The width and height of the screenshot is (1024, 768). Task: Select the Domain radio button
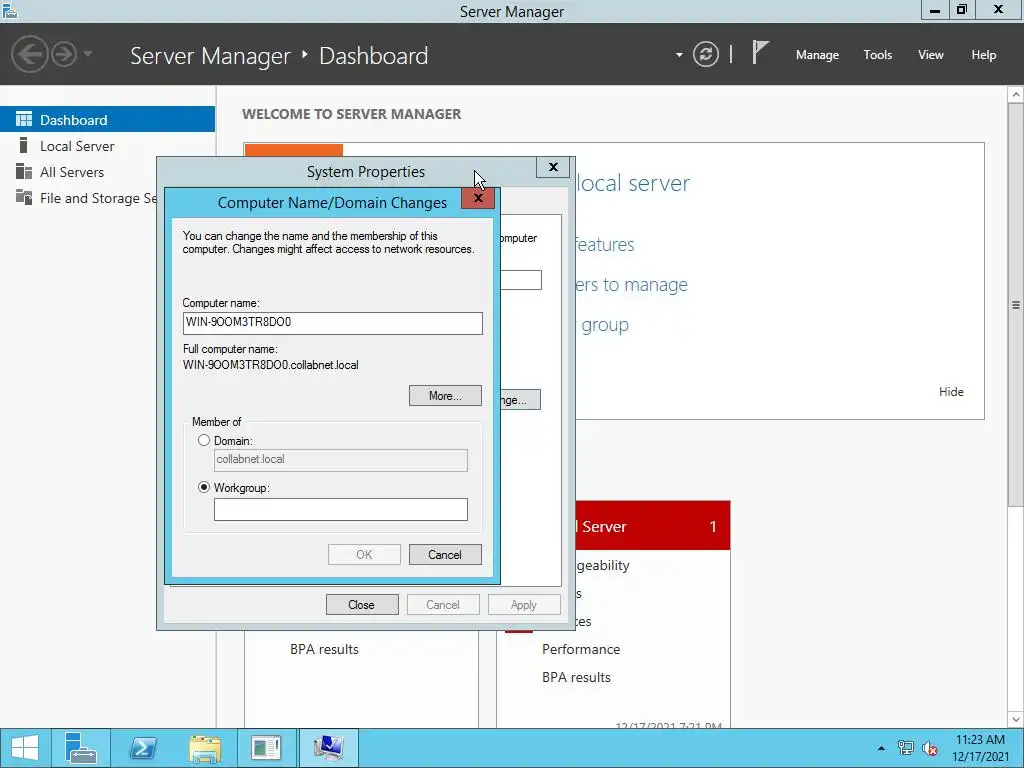click(204, 441)
